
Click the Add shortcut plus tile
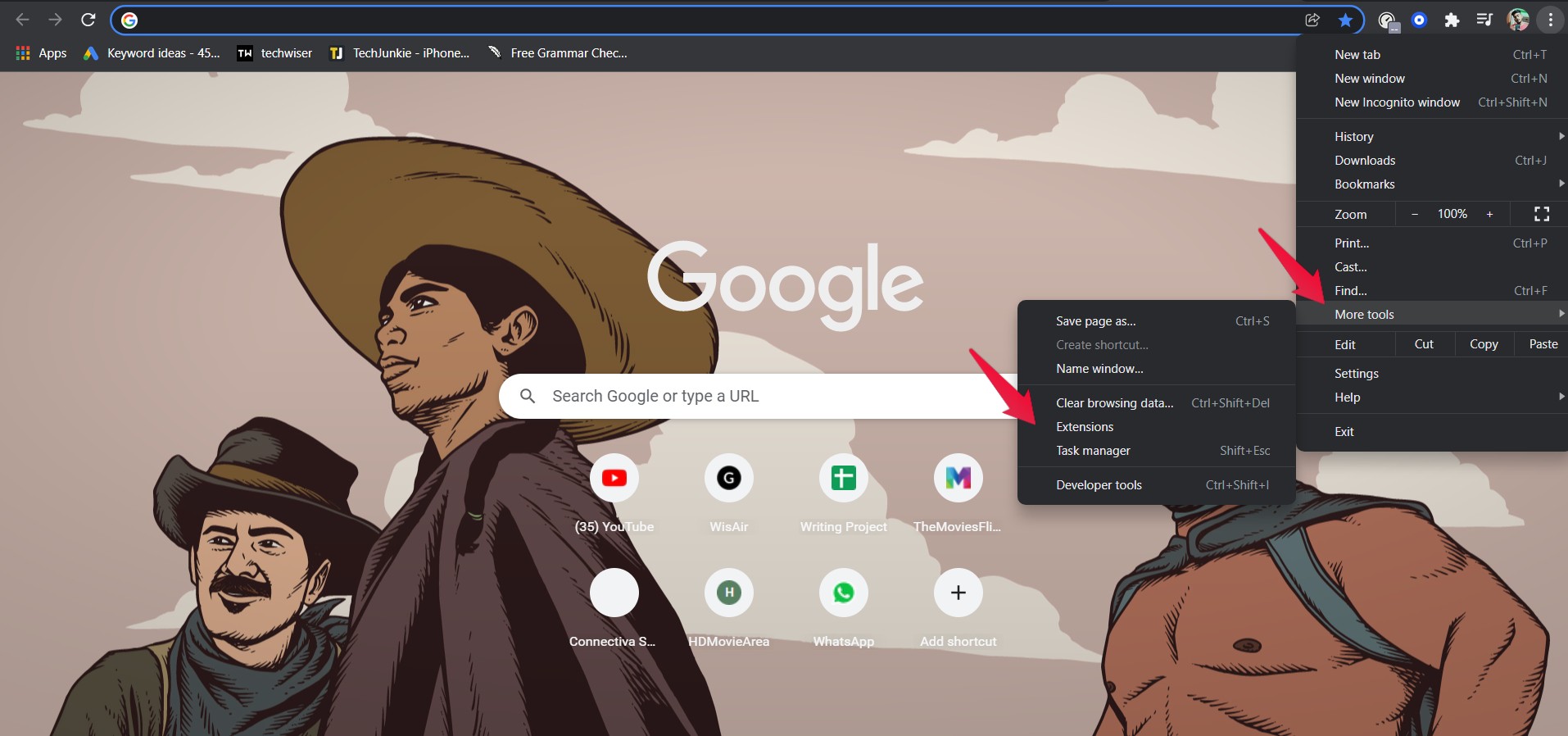click(x=958, y=609)
